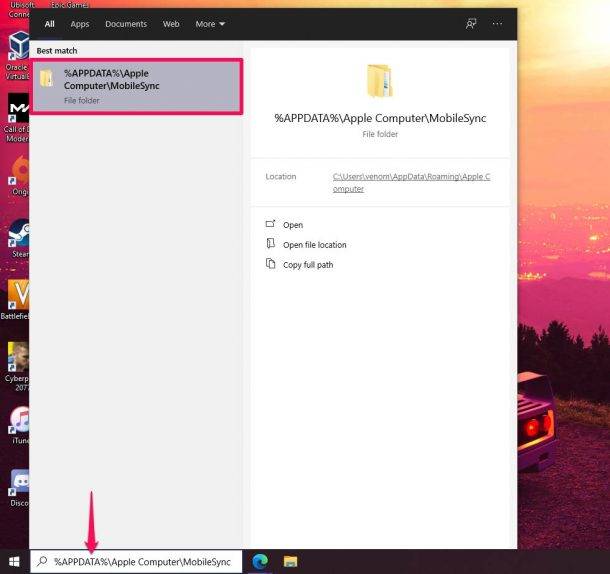Open the Discord desktop icon
The image size is (610, 574).
coord(18,484)
